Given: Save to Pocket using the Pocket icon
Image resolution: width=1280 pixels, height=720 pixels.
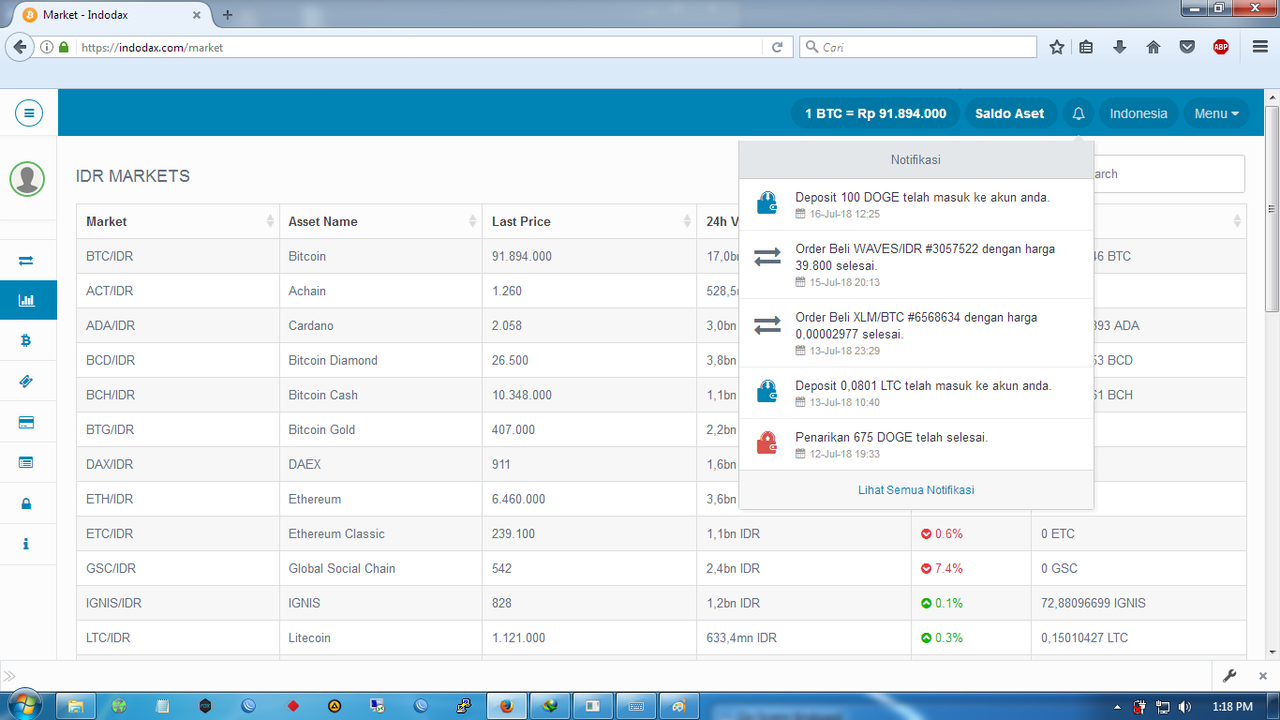Looking at the screenshot, I should coord(1187,47).
